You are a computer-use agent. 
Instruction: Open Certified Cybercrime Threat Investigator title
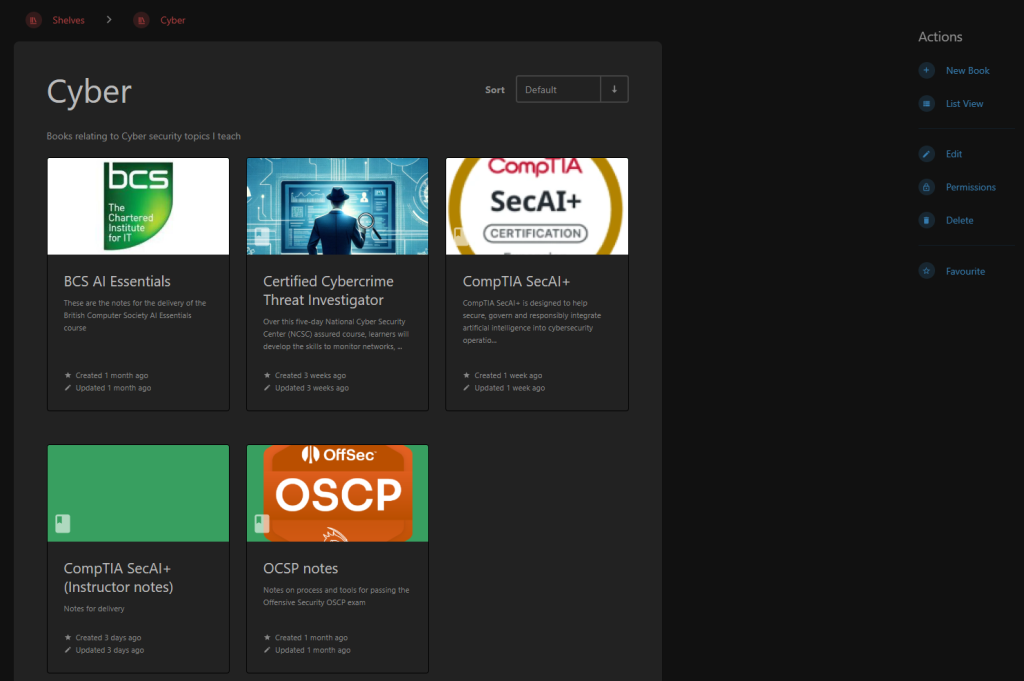[328, 291]
